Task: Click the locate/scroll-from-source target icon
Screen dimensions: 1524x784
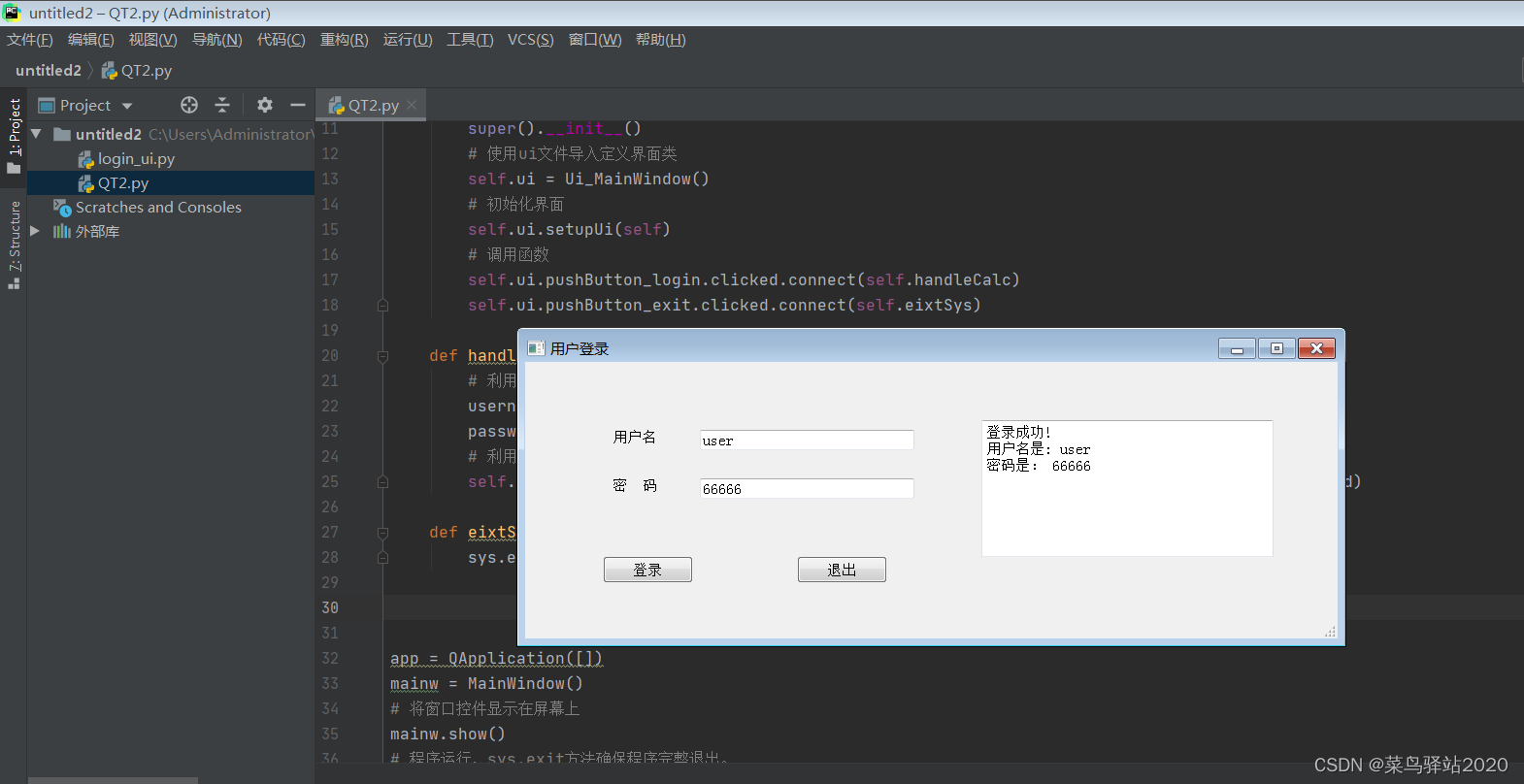Action: click(x=189, y=105)
